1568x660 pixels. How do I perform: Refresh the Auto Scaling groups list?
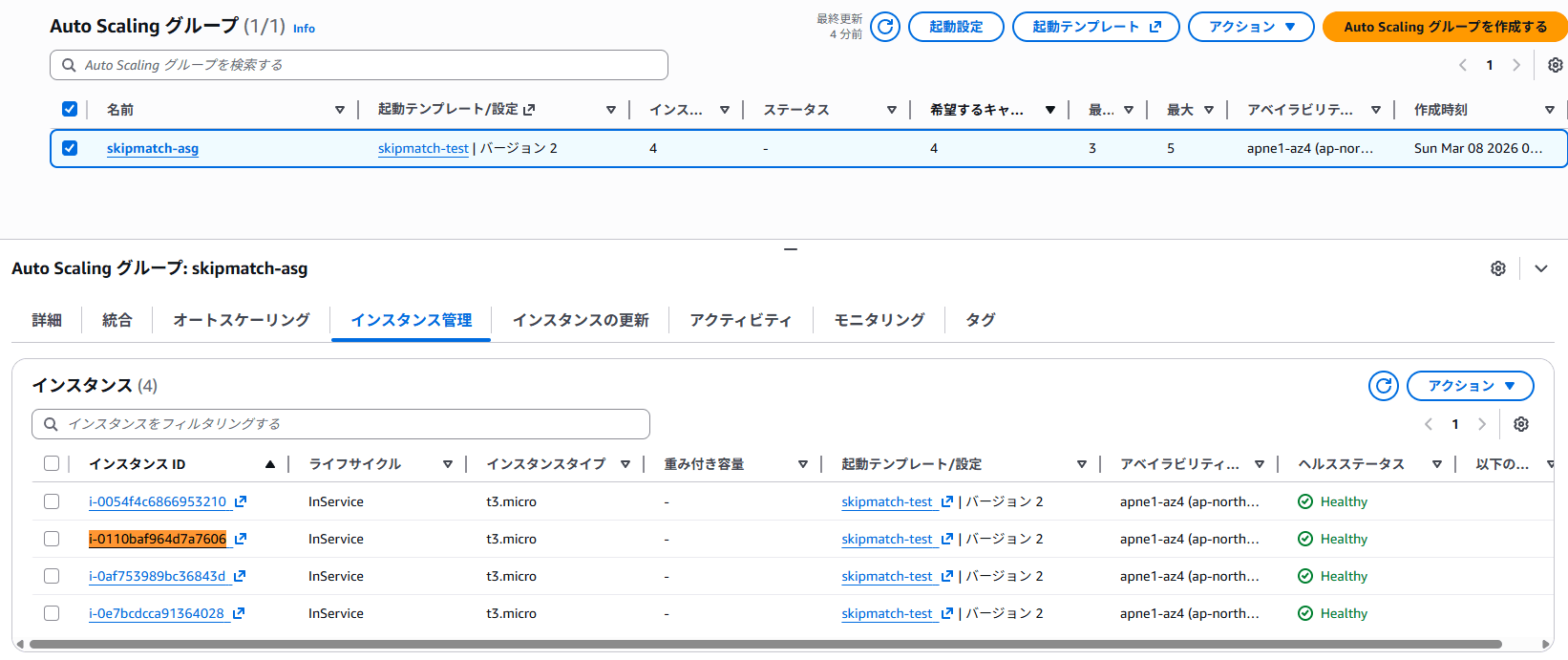[885, 27]
